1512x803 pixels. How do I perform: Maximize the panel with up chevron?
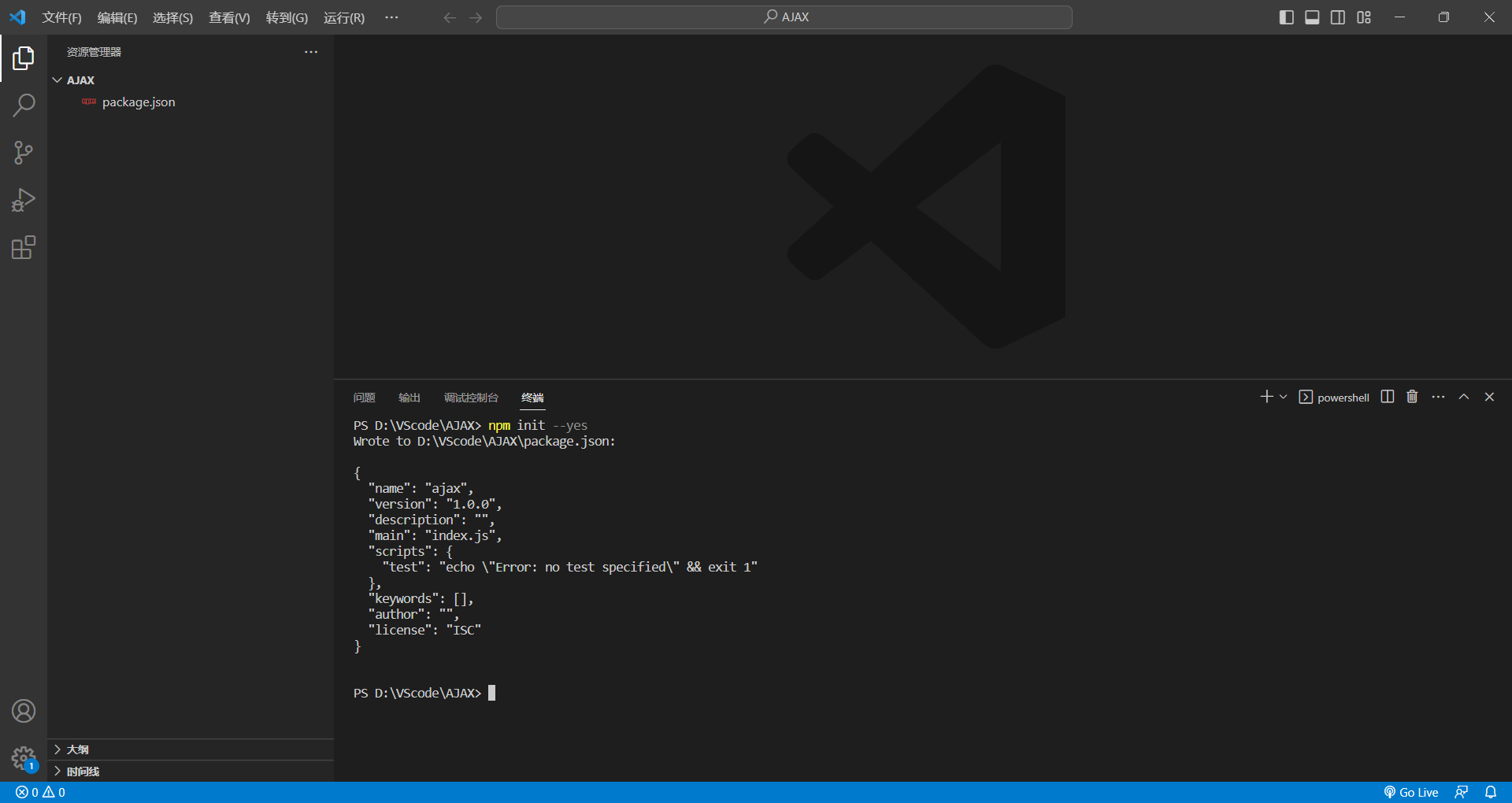(x=1464, y=397)
